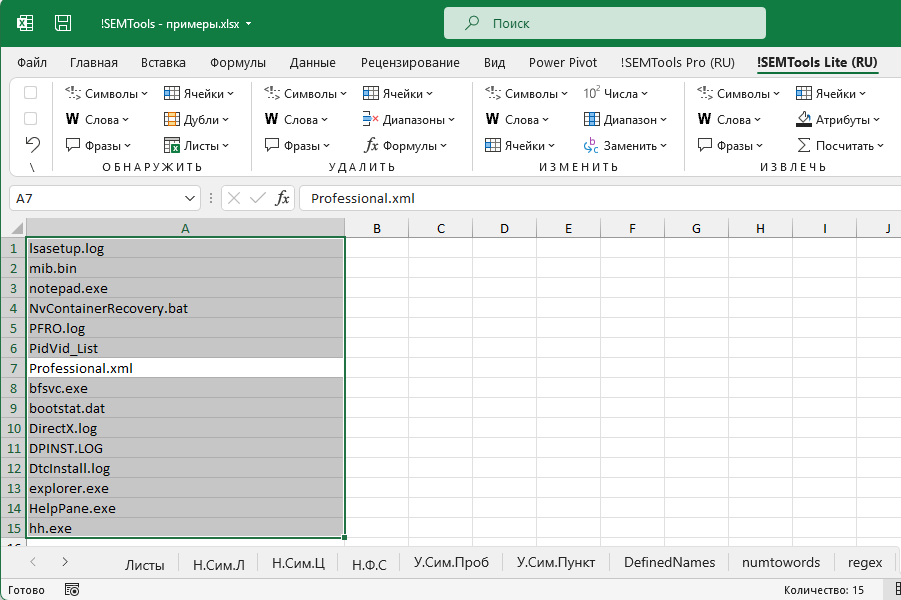This screenshot has width=901, height=600.
Task: Open the numtowords sheet tab
Action: 781,562
